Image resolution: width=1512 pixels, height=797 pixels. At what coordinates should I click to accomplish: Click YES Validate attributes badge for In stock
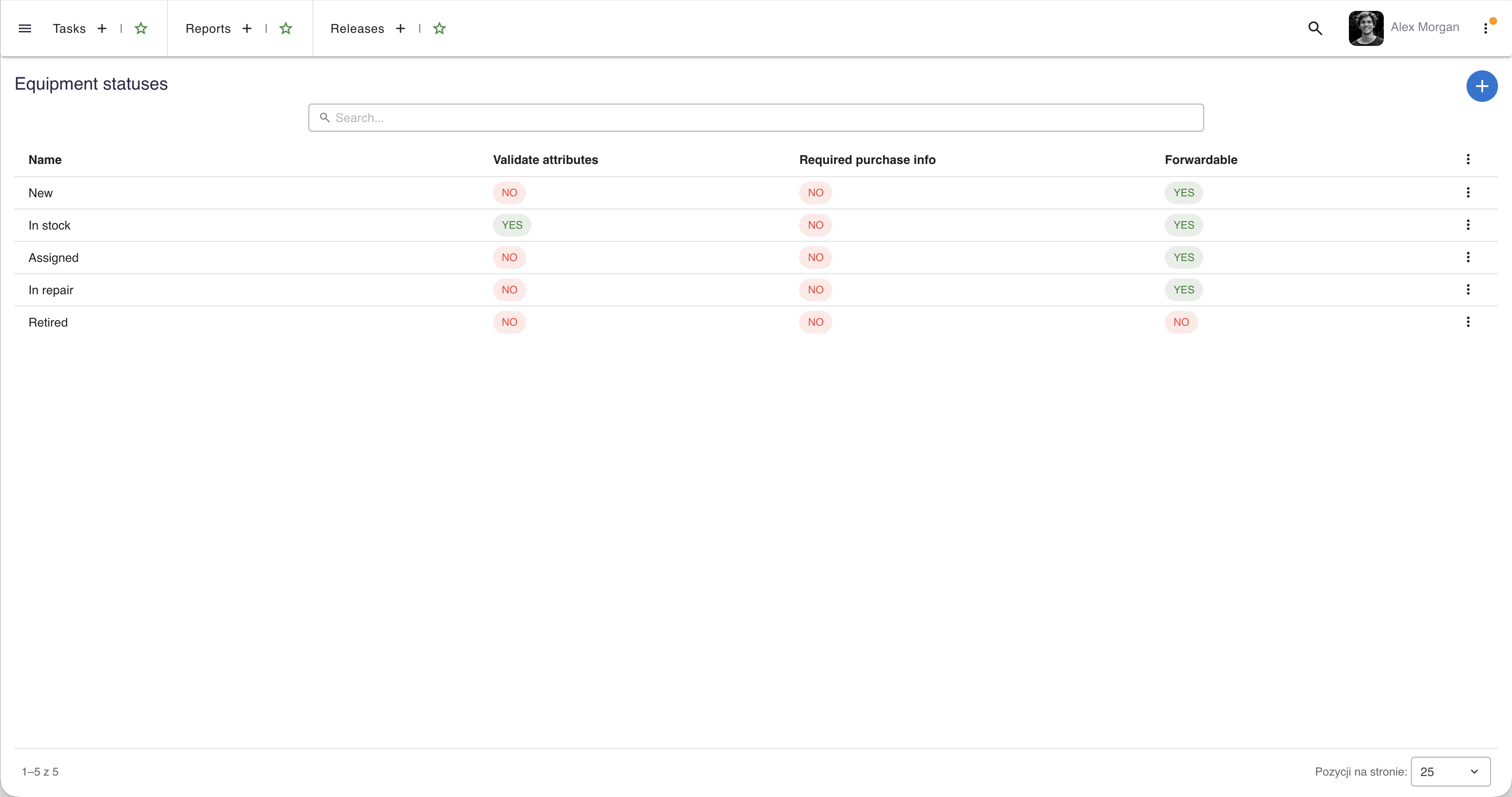point(512,225)
